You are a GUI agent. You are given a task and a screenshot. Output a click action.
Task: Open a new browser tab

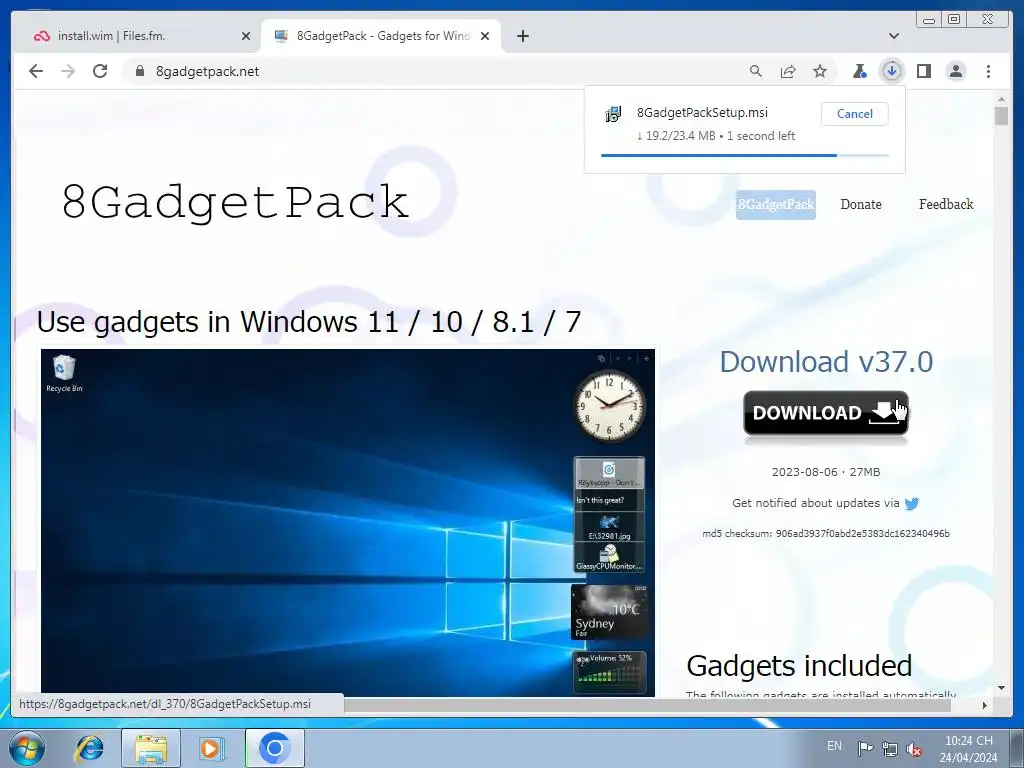pyautogui.click(x=522, y=36)
